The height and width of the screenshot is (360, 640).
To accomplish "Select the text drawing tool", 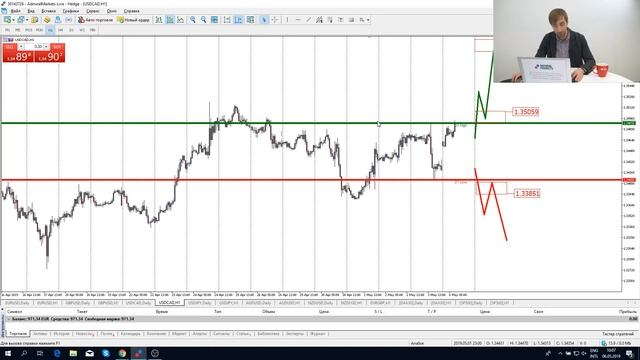I will tap(340, 20).
